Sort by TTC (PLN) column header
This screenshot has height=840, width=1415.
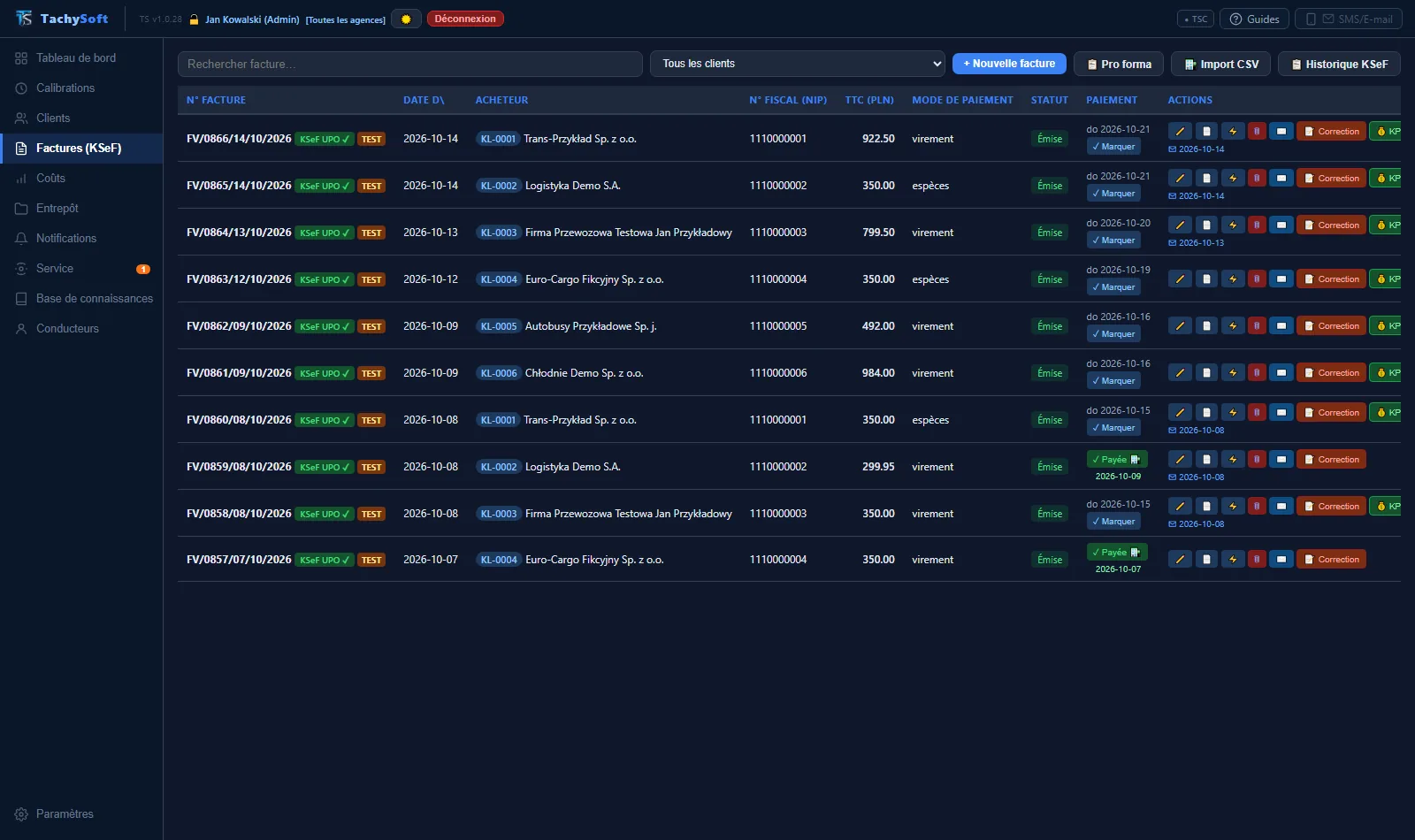tap(869, 100)
